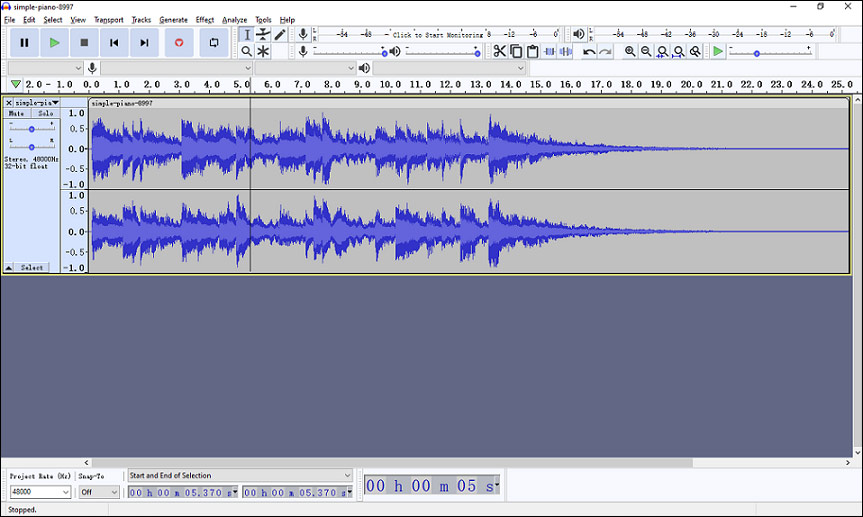Select the I-beam Selection tool

pos(247,34)
